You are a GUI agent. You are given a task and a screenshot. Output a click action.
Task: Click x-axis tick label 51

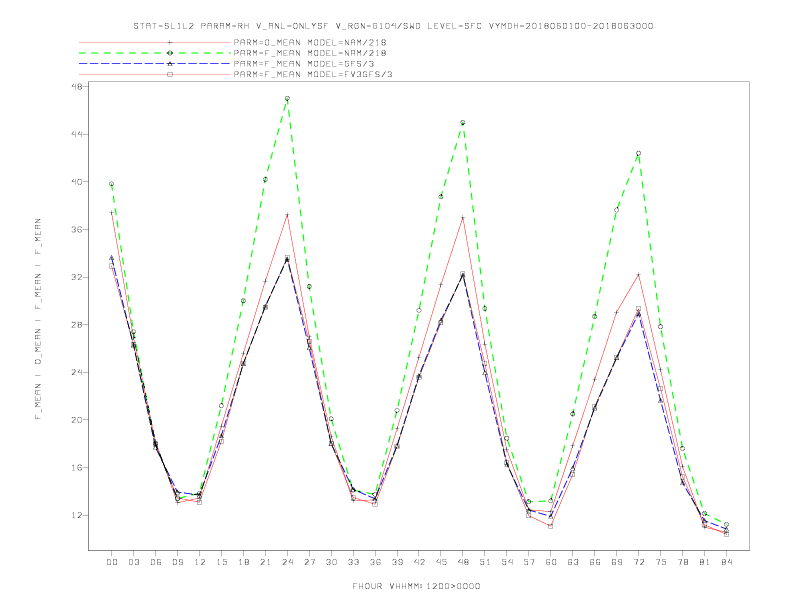coord(485,562)
